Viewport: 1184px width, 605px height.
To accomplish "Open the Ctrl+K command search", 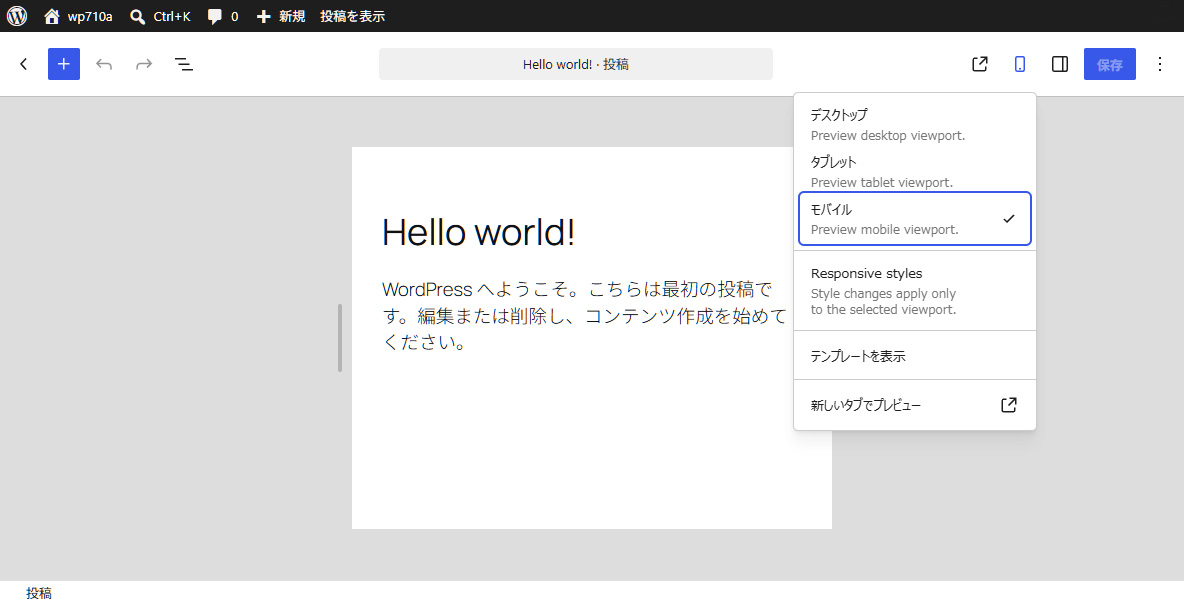I will [x=160, y=16].
